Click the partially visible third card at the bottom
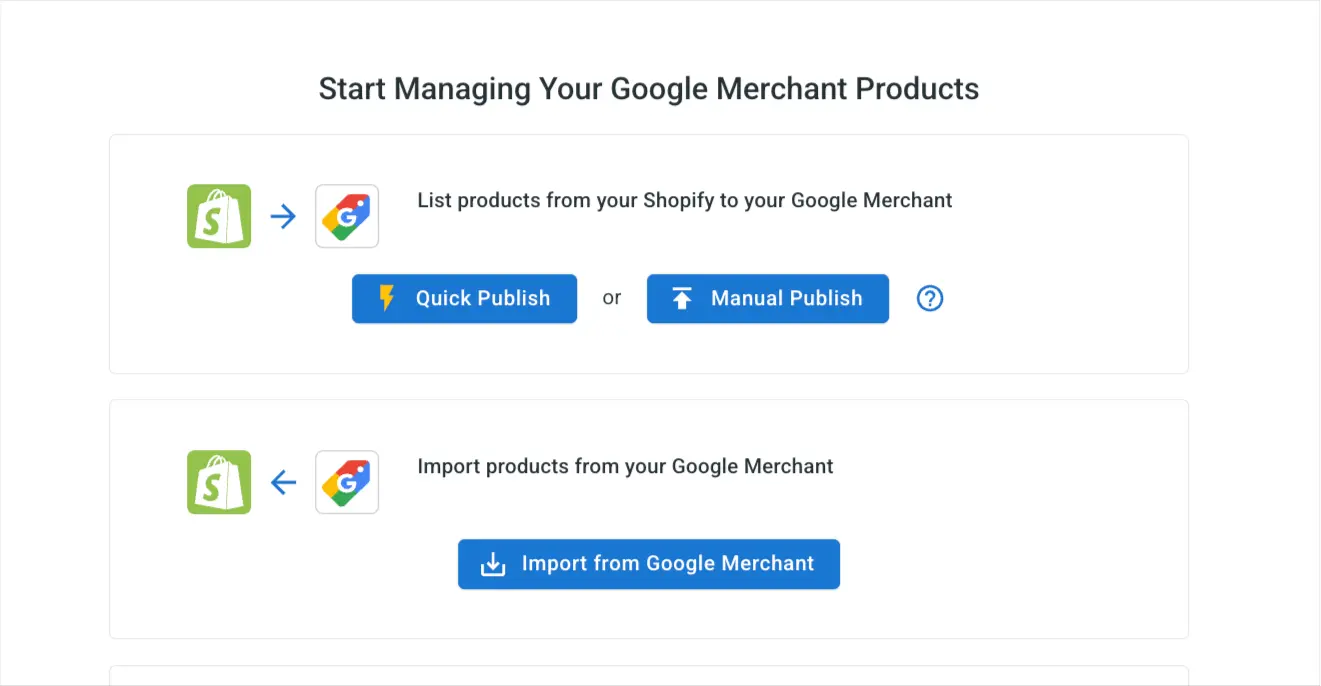The width and height of the screenshot is (1321, 686). tap(648, 676)
